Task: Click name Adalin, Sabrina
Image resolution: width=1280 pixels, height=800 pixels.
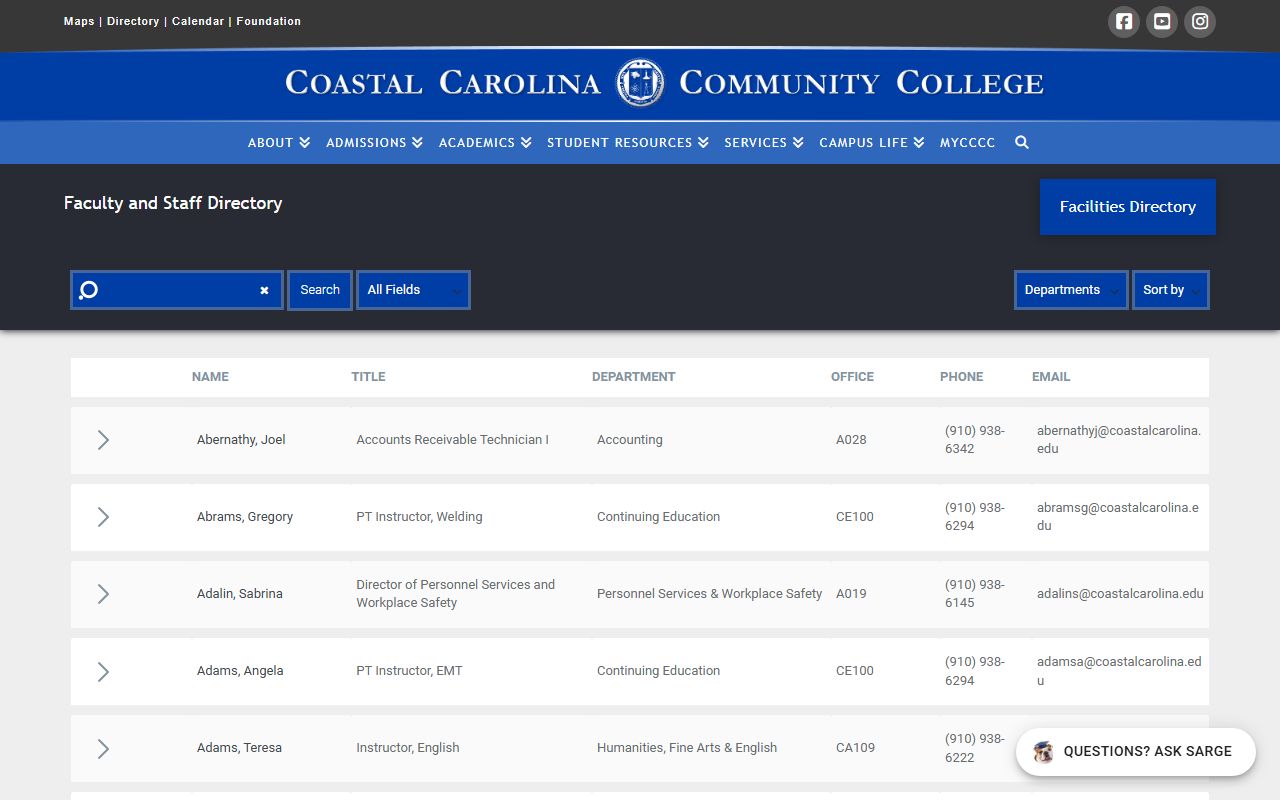Action: (240, 594)
